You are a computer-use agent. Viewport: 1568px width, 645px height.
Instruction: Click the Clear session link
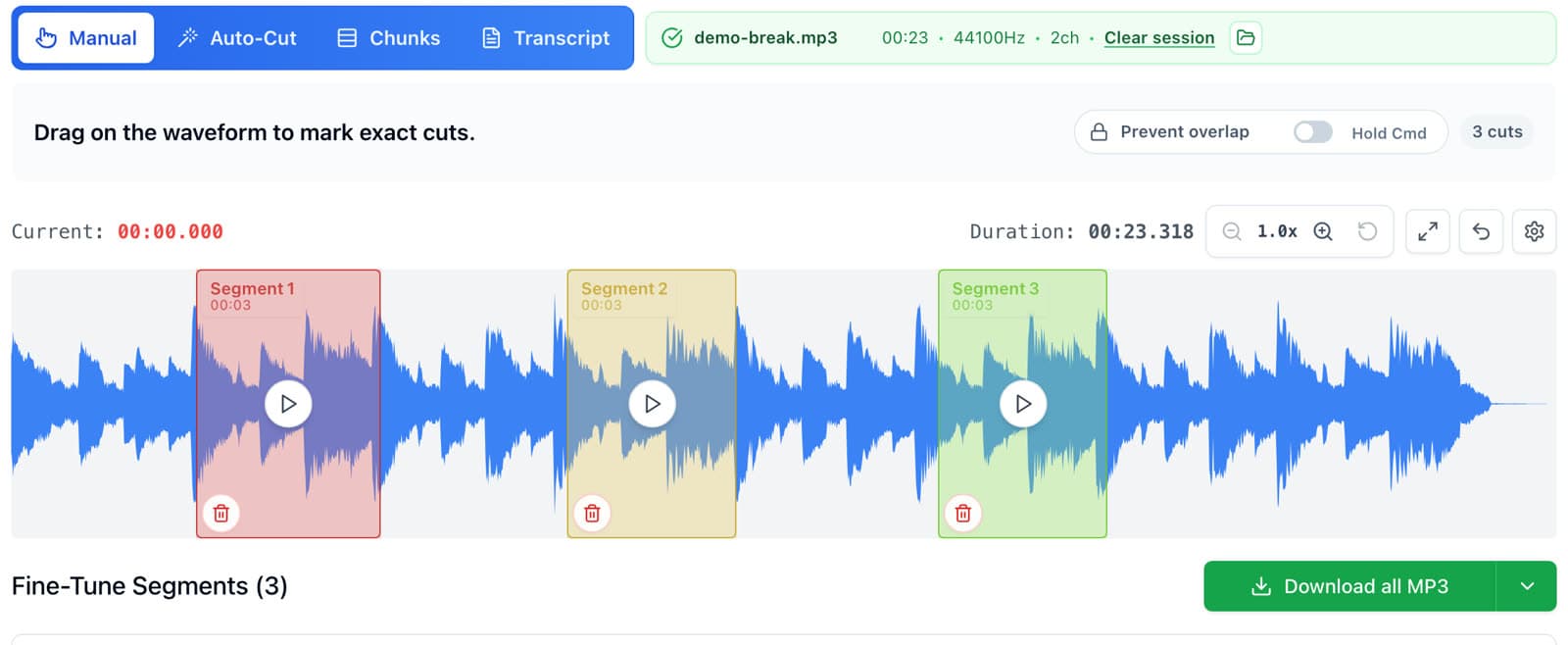1159,38
